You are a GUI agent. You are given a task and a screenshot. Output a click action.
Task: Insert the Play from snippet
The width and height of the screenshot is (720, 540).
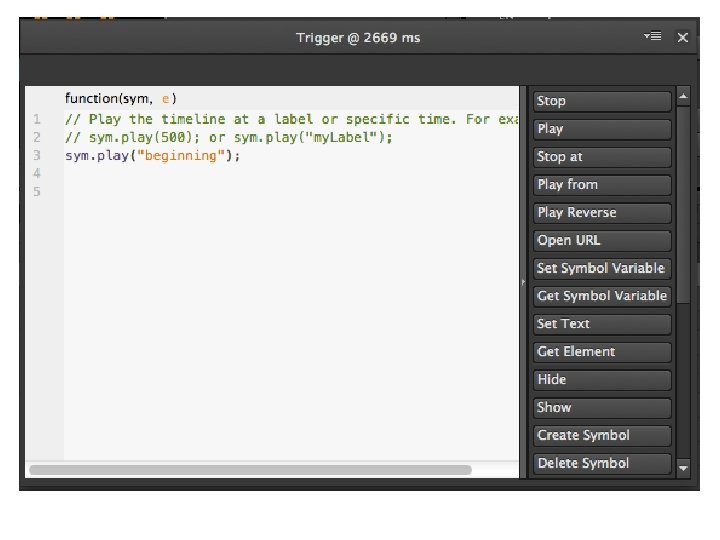click(602, 185)
